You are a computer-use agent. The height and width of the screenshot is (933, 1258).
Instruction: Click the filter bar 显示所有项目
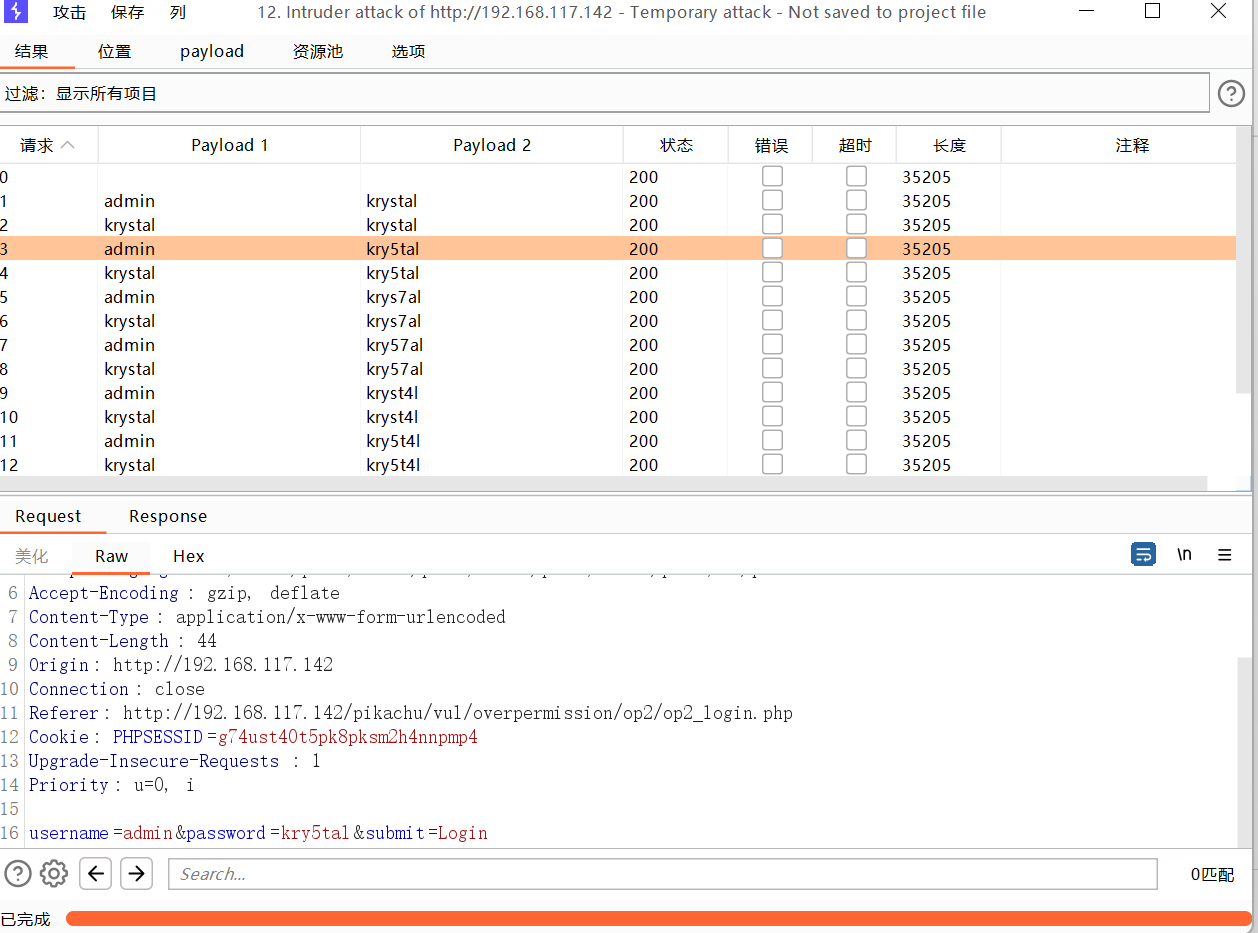click(605, 93)
